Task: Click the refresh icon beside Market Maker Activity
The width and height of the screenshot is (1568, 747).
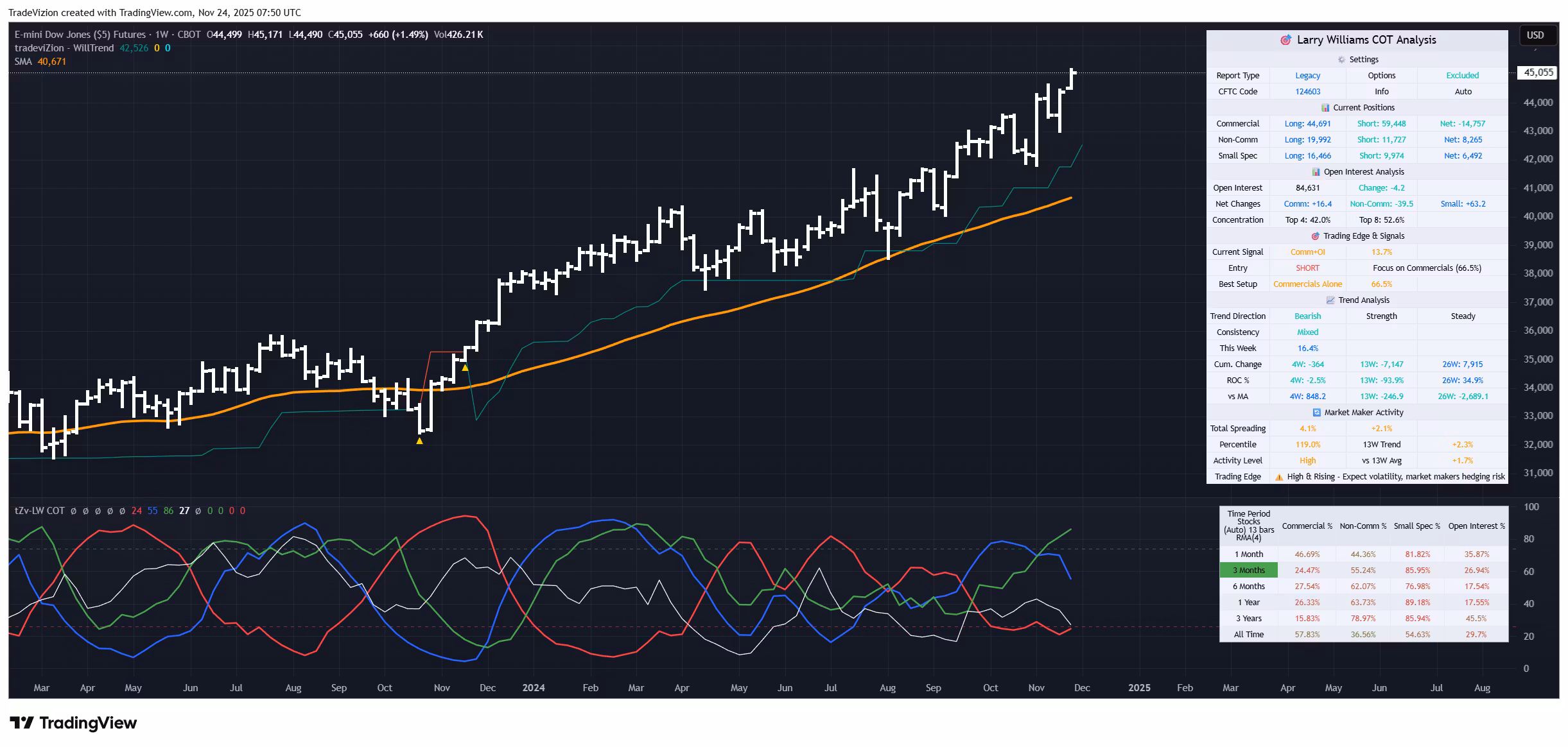Action: tap(1316, 413)
